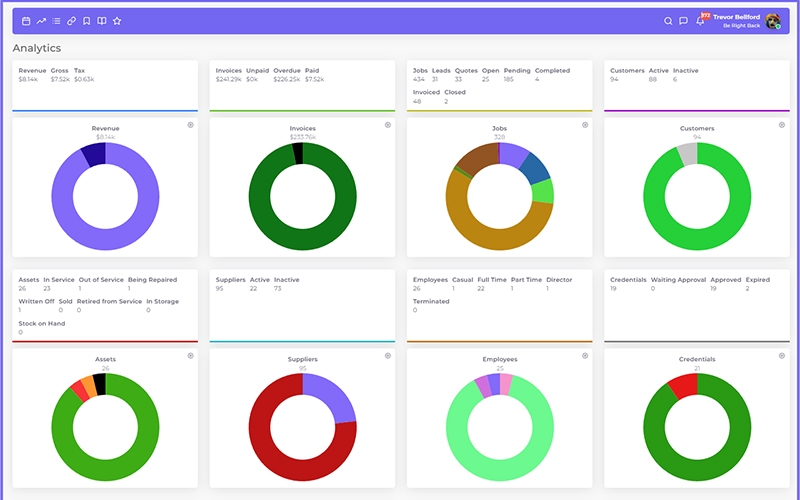Click the Terminated employees stat
Image resolution: width=800 pixels, height=500 pixels.
pyautogui.click(x=431, y=306)
